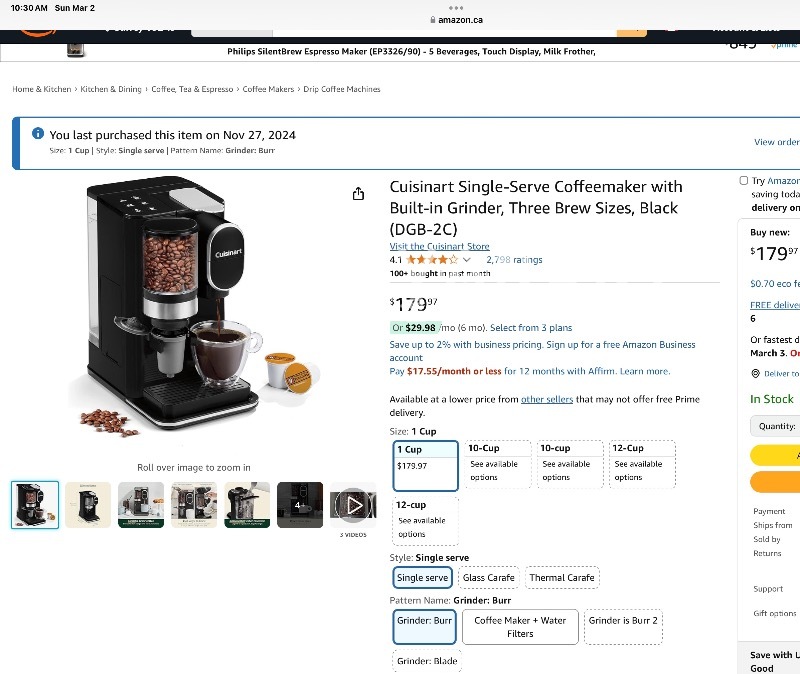
Task: Click the info icon in purchase banner
Action: [x=38, y=134]
